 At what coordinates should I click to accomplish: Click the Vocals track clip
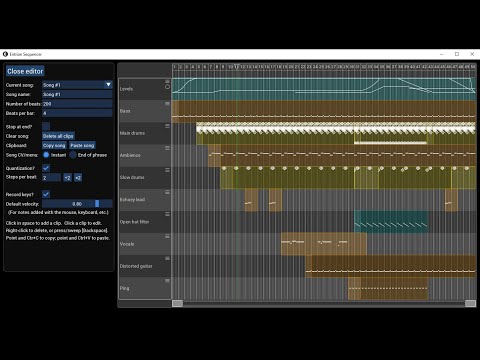(x=324, y=244)
